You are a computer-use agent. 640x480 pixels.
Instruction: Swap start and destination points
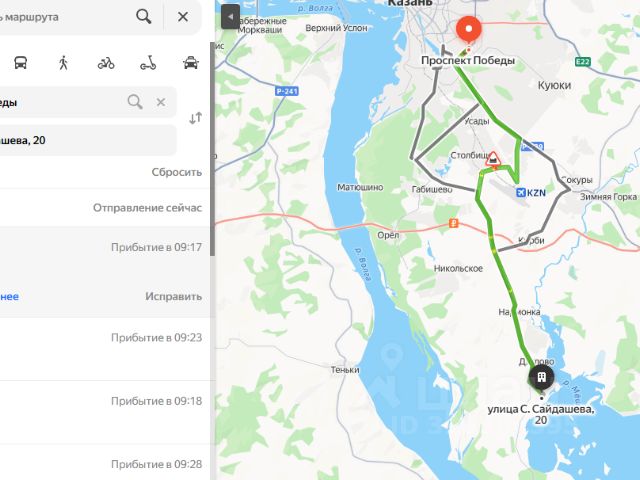[196, 118]
